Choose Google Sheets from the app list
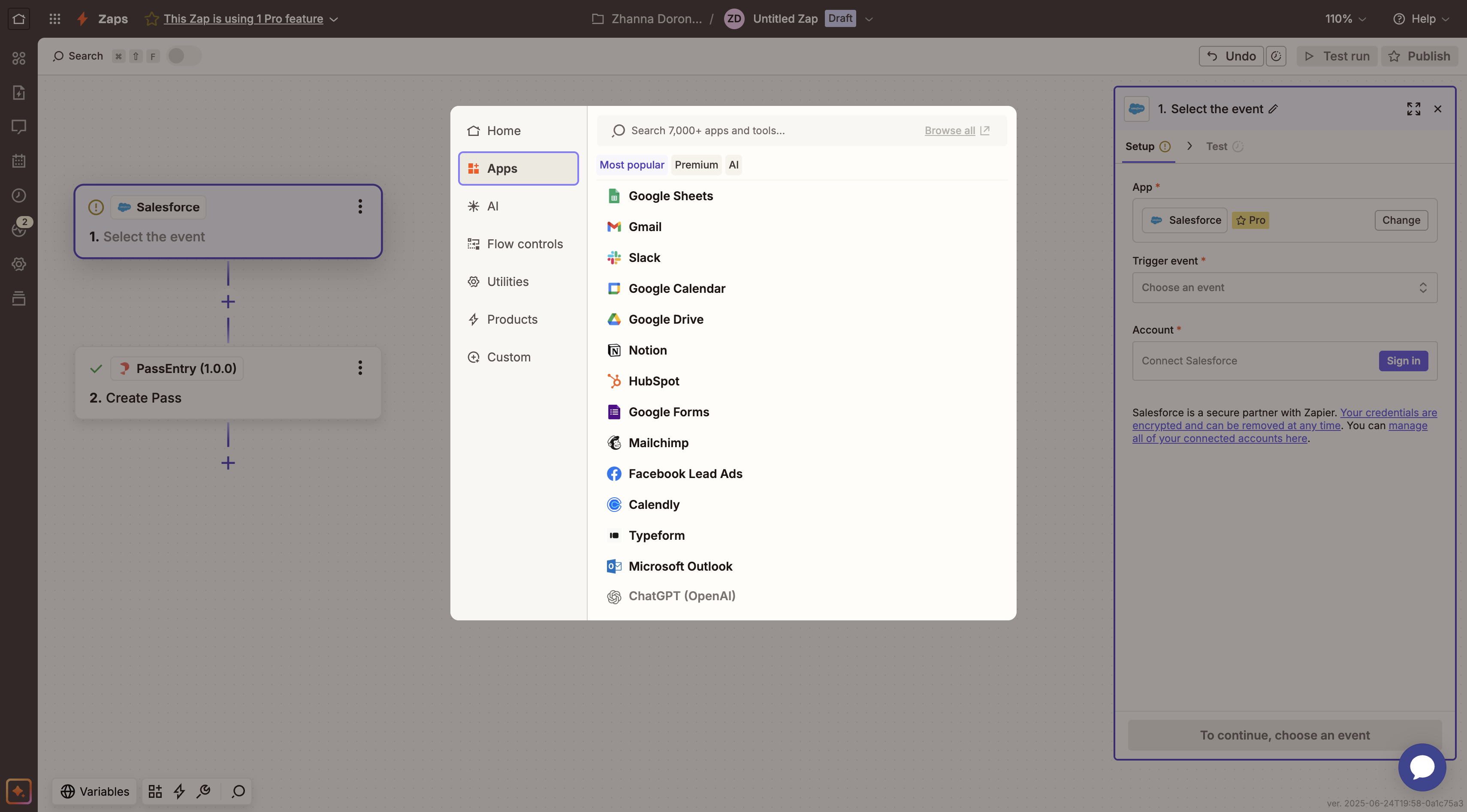This screenshot has width=1467, height=812. [x=801, y=196]
